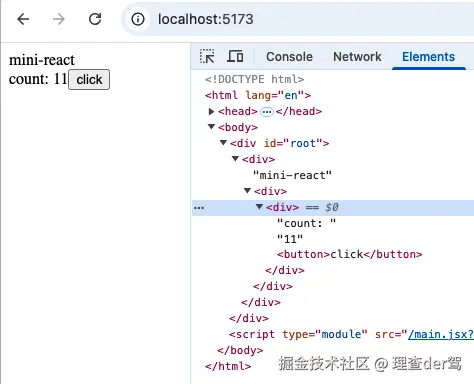Viewport: 474px width, 384px height.
Task: Select the "11" text node in DOM tree
Action: (x=290, y=239)
